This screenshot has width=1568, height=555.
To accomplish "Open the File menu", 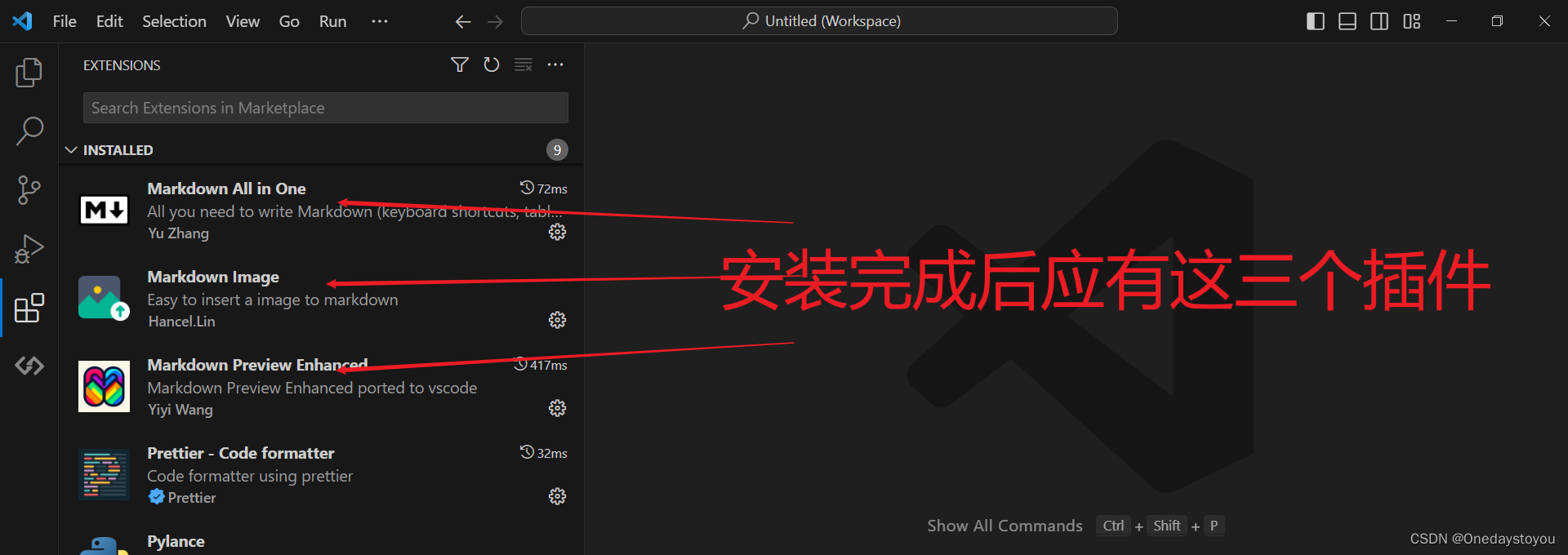I will click(65, 21).
